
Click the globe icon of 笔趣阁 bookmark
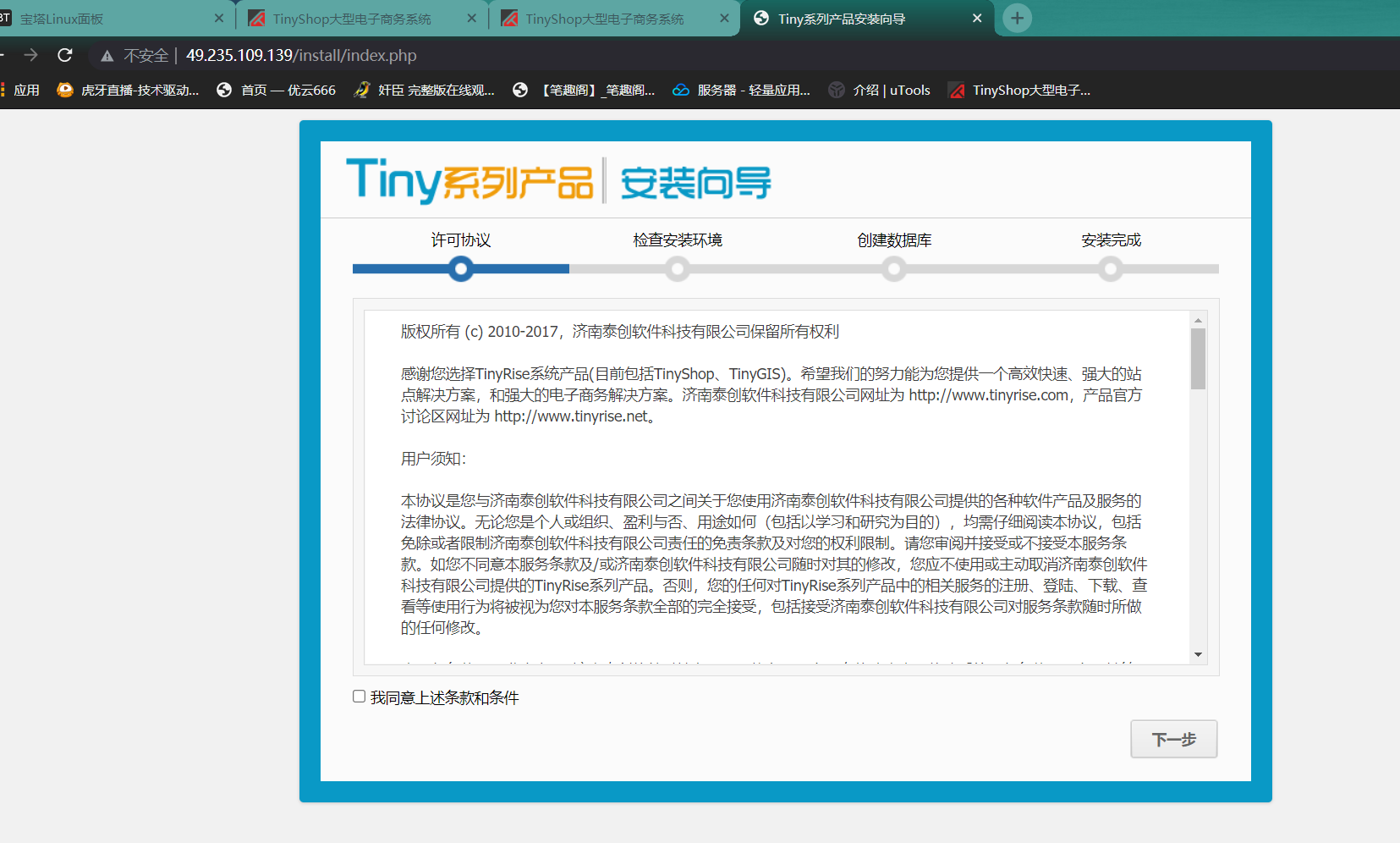pyautogui.click(x=520, y=90)
